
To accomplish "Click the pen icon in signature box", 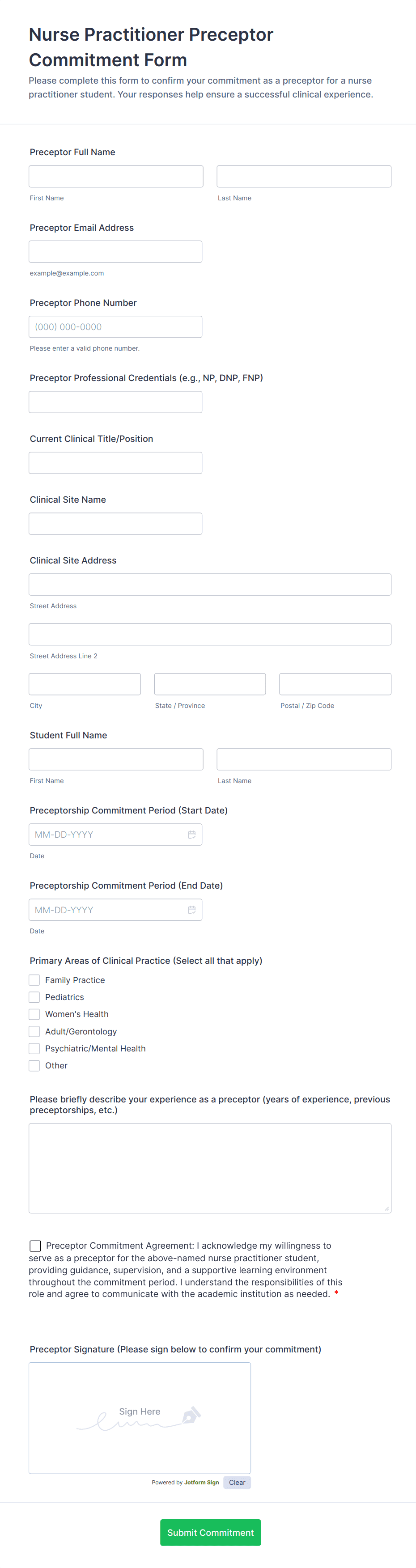I will pyautogui.click(x=191, y=1415).
